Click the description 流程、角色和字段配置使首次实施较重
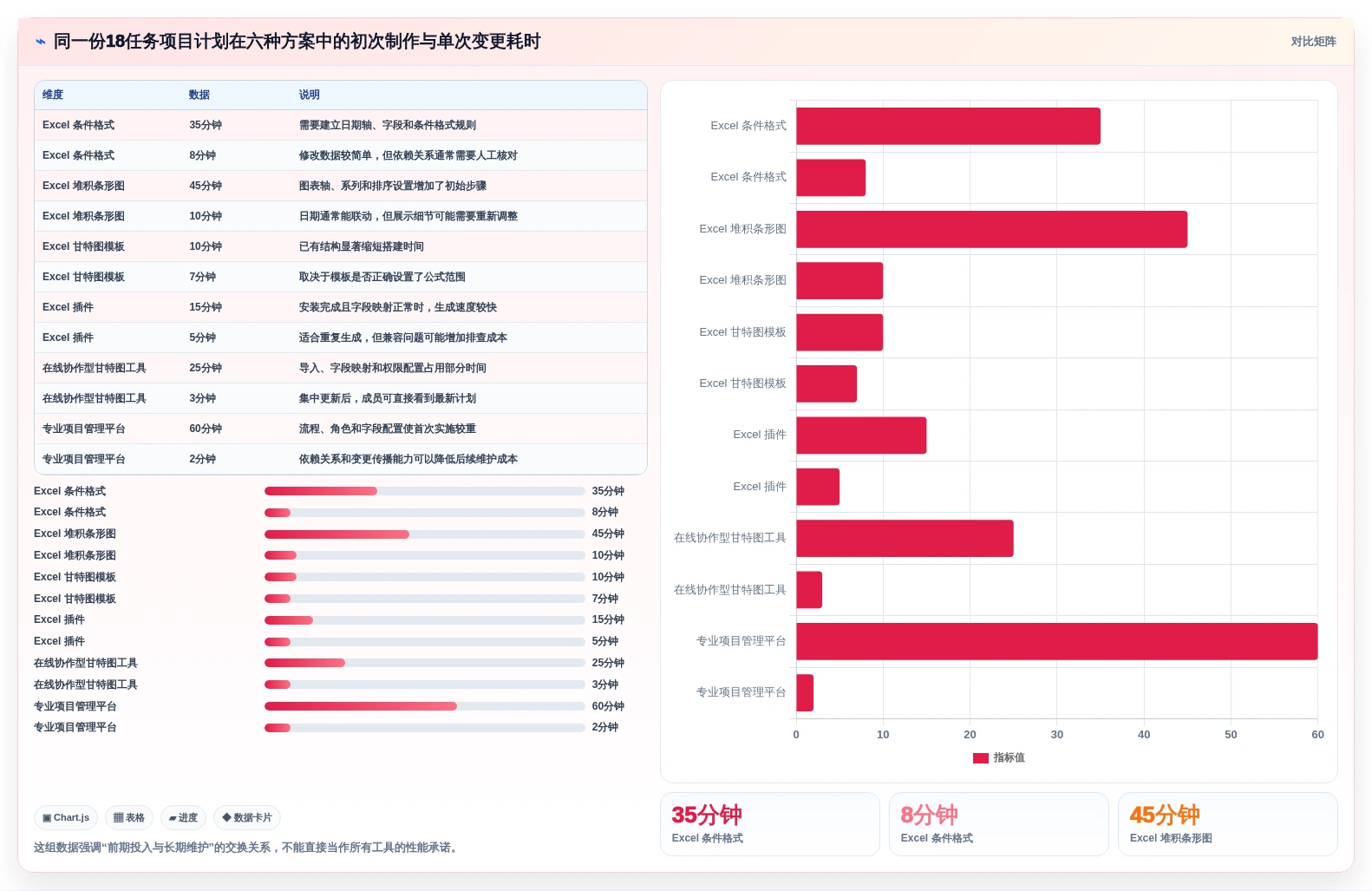1372x891 pixels. tap(388, 429)
